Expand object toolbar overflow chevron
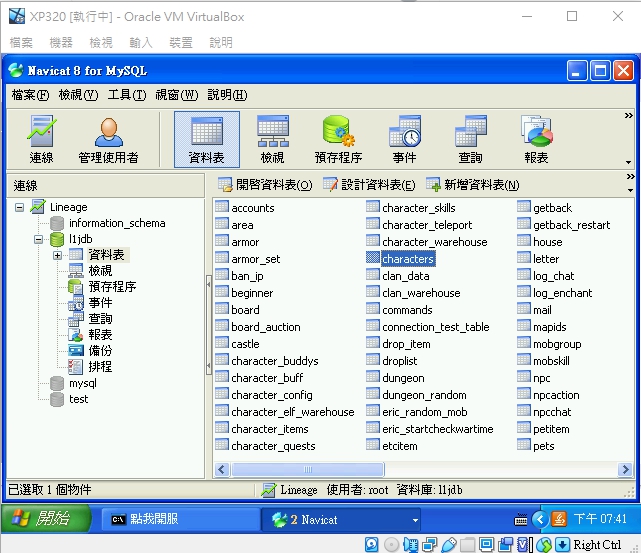The height and width of the screenshot is (553, 641). [x=630, y=177]
